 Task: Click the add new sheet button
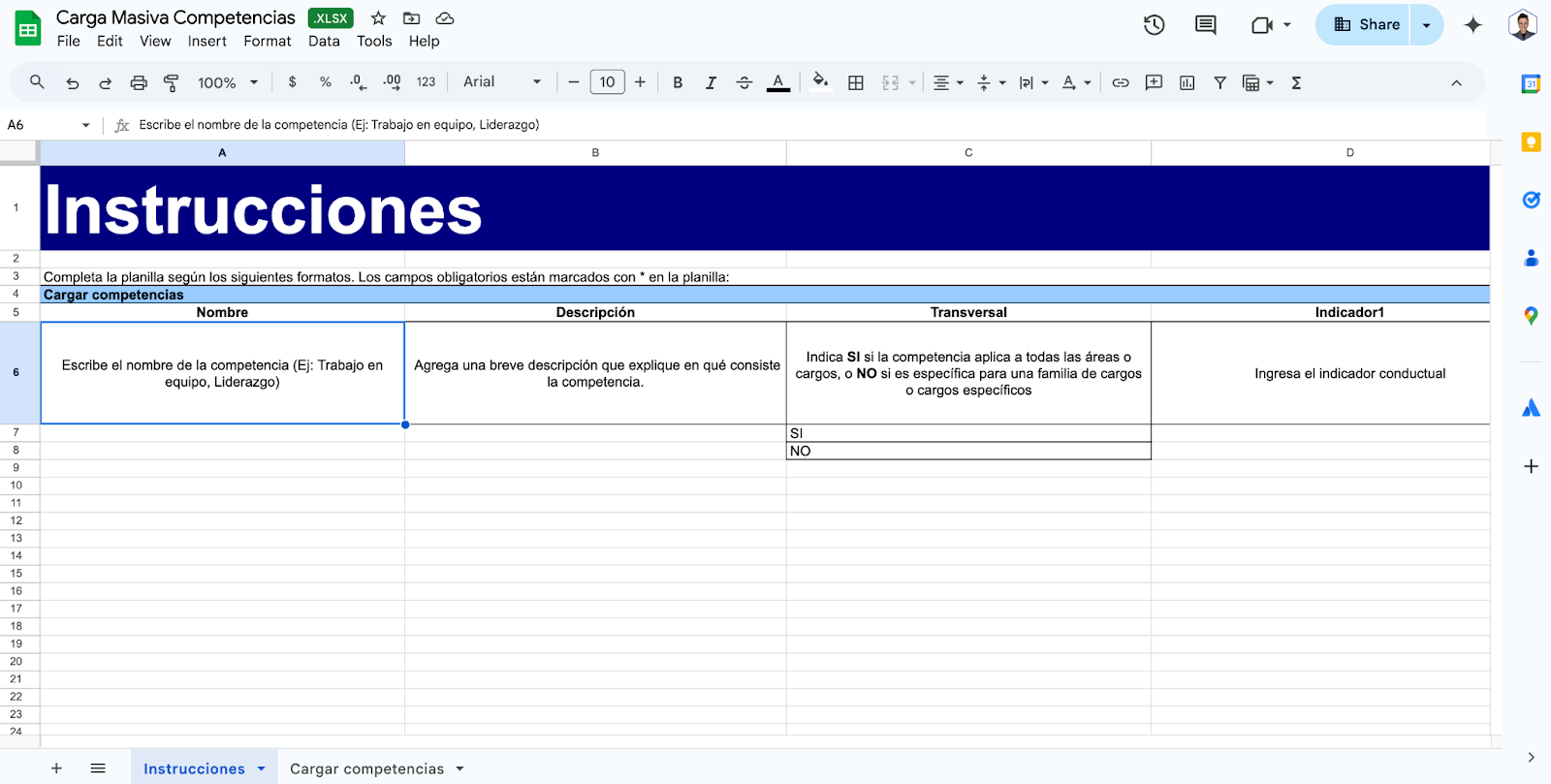[x=56, y=768]
